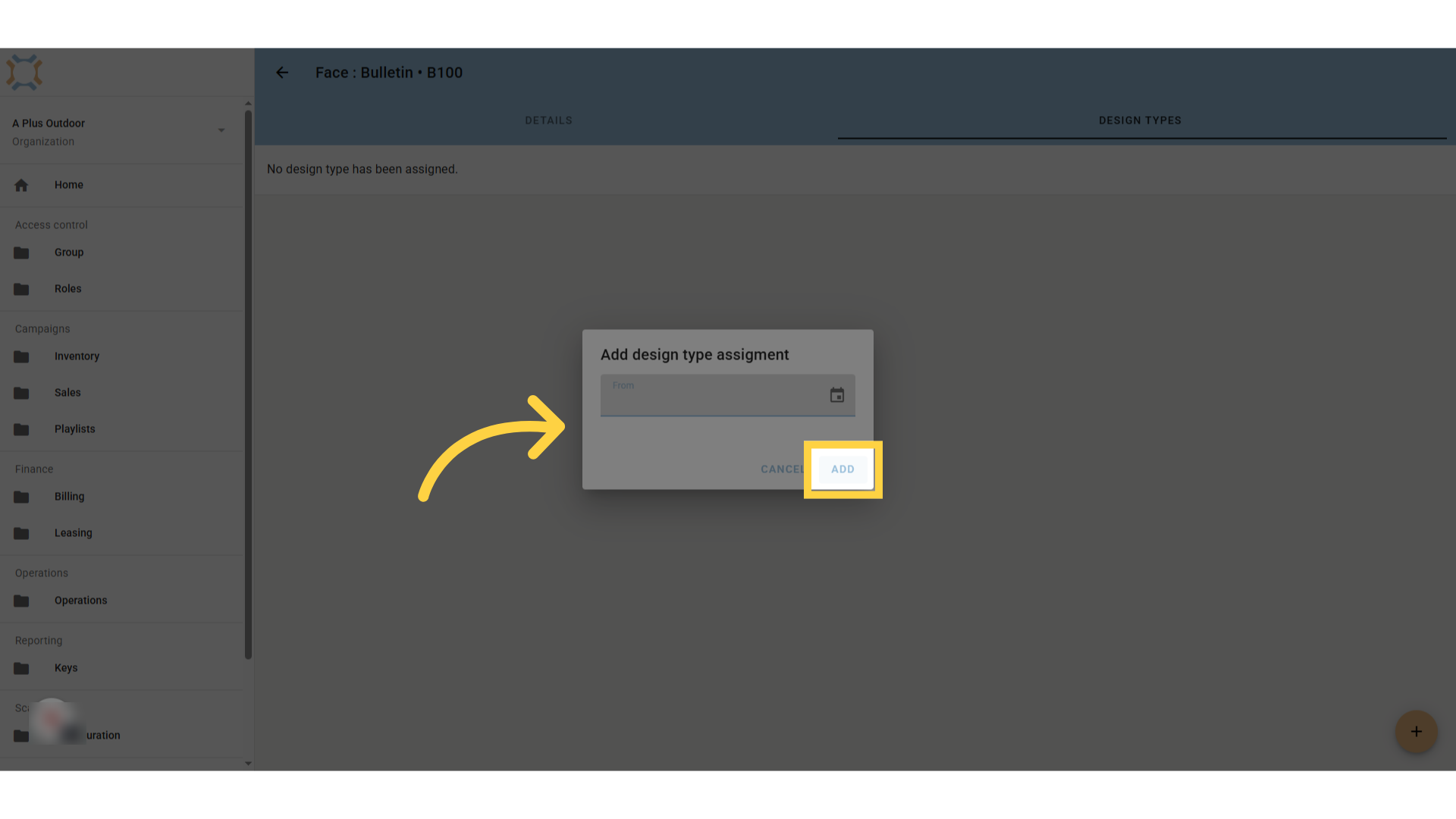This screenshot has height=819, width=1456.
Task: Switch to the DETAILS tab
Action: coord(549,121)
